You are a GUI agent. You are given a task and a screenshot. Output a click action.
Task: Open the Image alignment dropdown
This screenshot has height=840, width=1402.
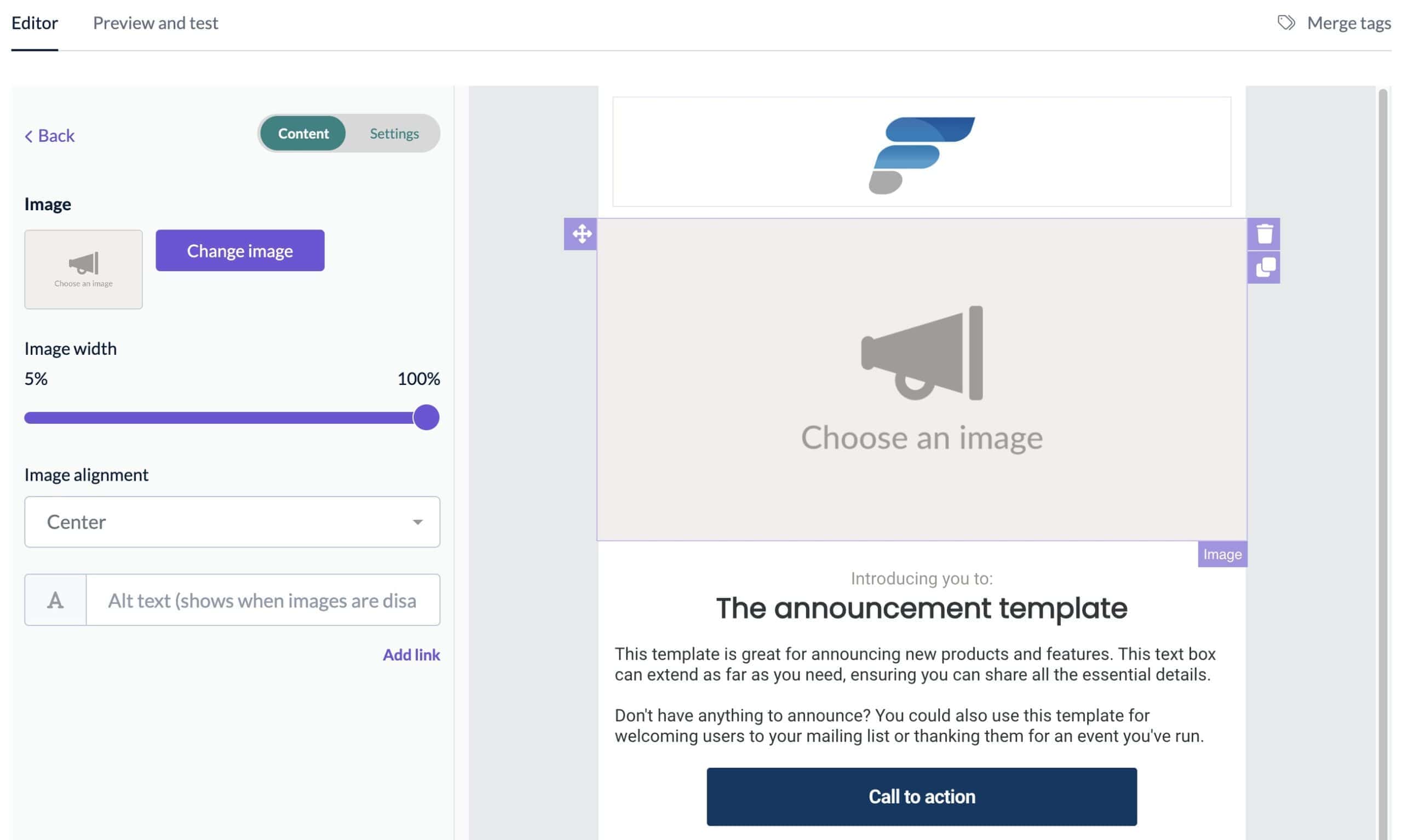point(232,521)
